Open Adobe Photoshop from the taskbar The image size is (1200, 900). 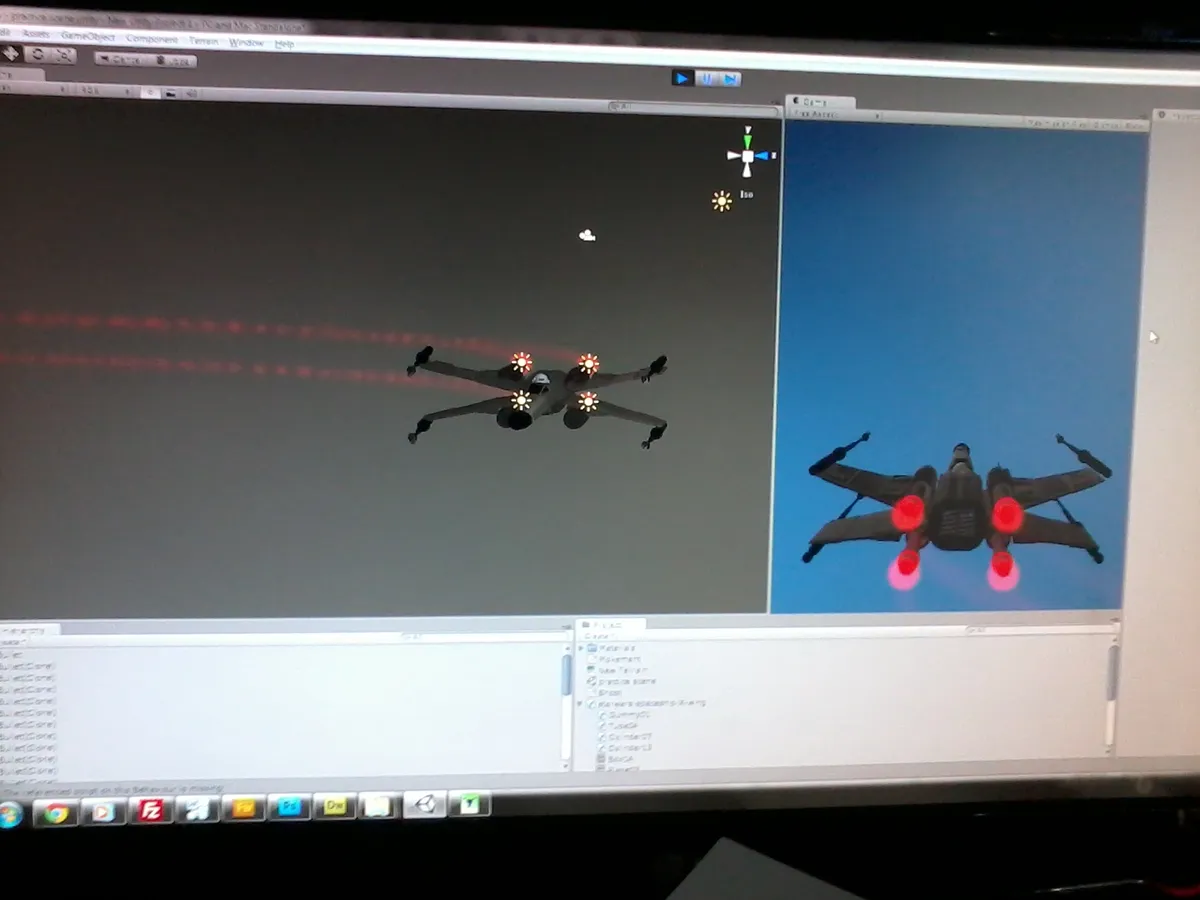click(x=290, y=807)
